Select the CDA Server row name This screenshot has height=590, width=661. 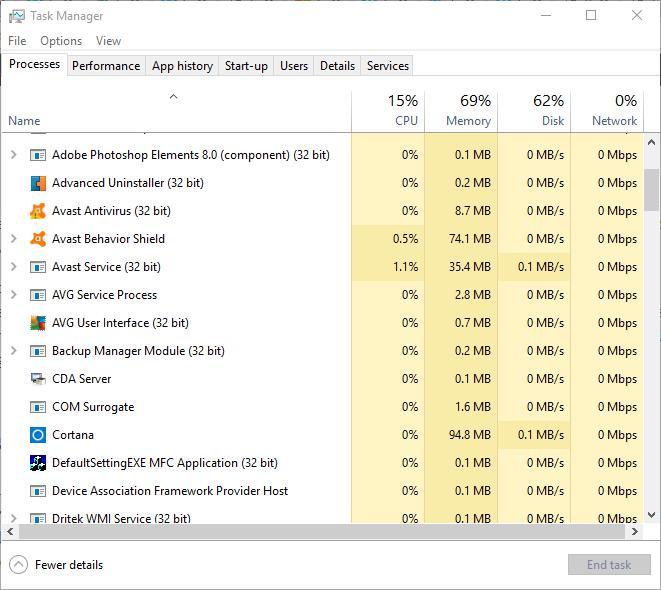(x=82, y=379)
